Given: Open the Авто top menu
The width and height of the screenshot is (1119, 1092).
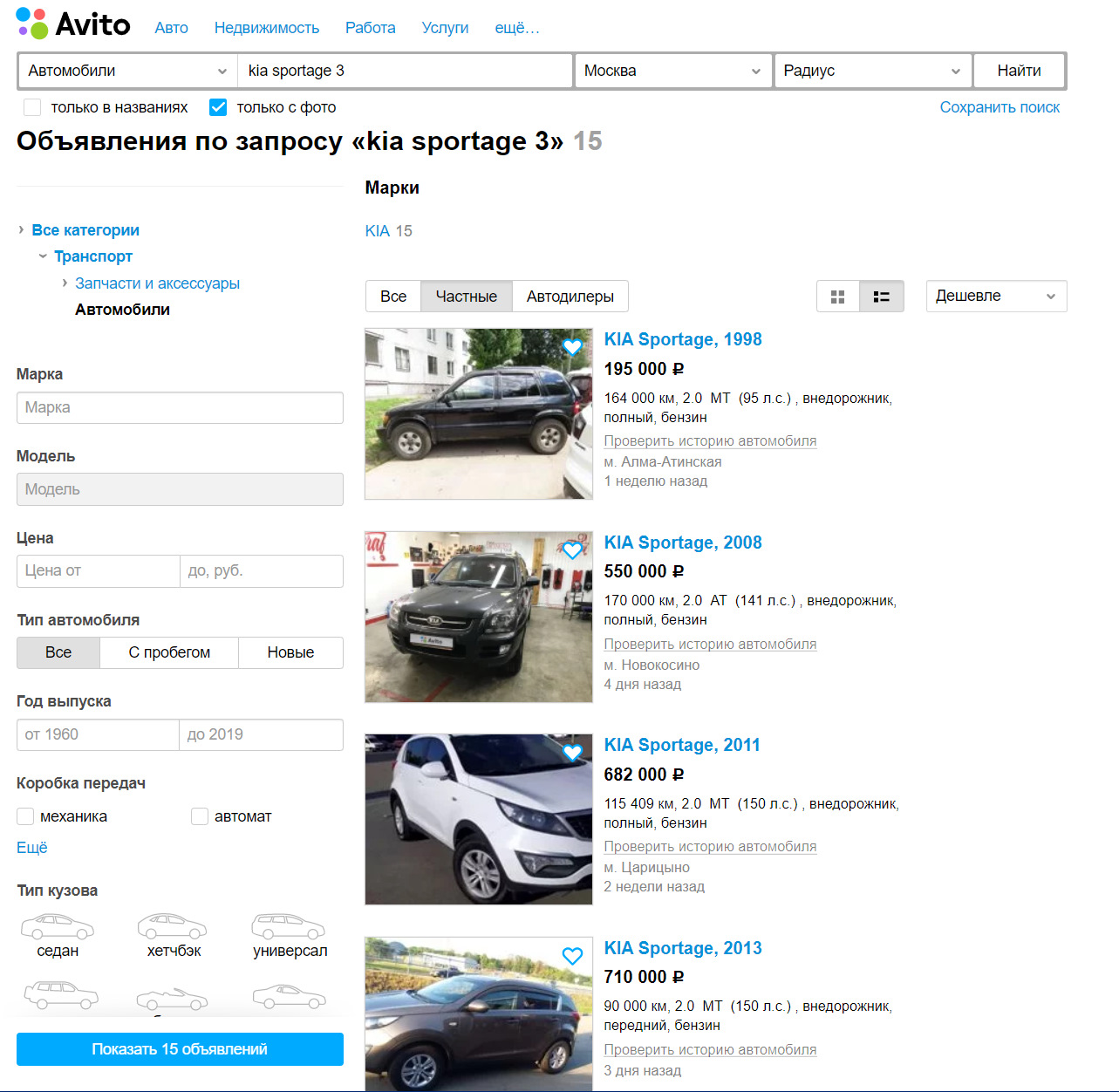Looking at the screenshot, I should pyautogui.click(x=171, y=28).
